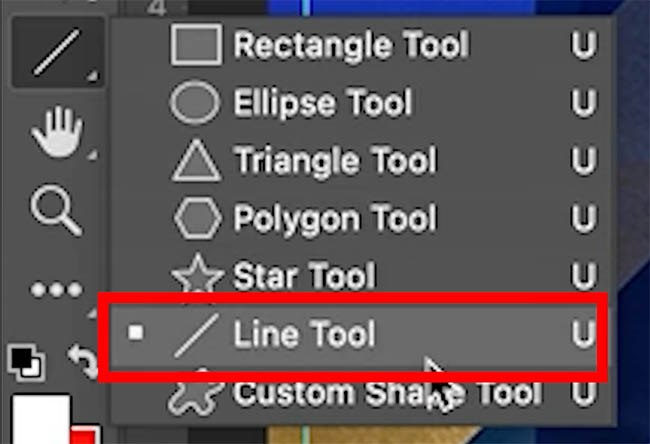
Task: Click the Ellipse Tool label
Action: (323, 102)
